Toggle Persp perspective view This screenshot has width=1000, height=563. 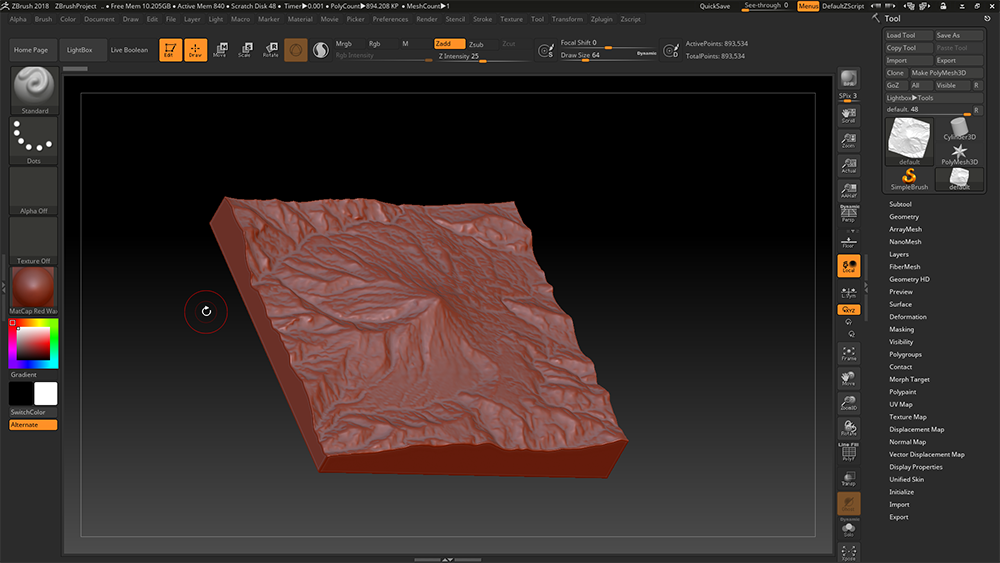point(849,214)
